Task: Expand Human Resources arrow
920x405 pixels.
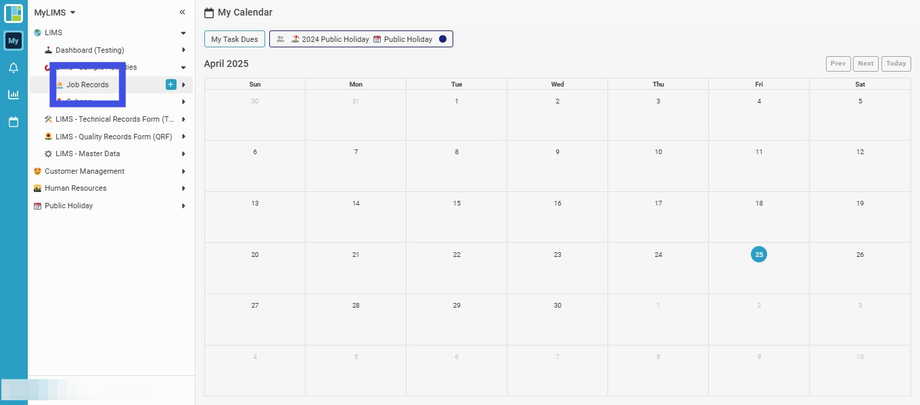Action: click(183, 188)
